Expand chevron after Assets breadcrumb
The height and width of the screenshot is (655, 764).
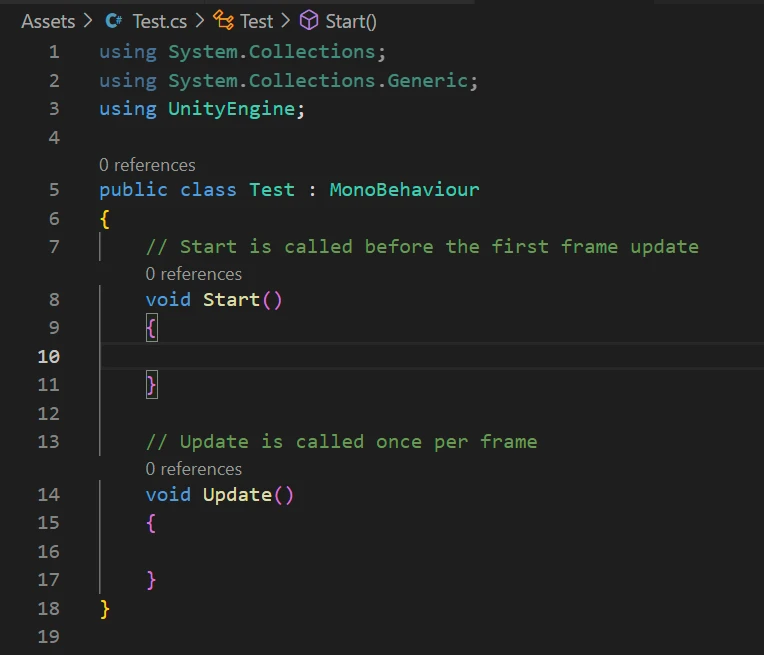pos(88,21)
